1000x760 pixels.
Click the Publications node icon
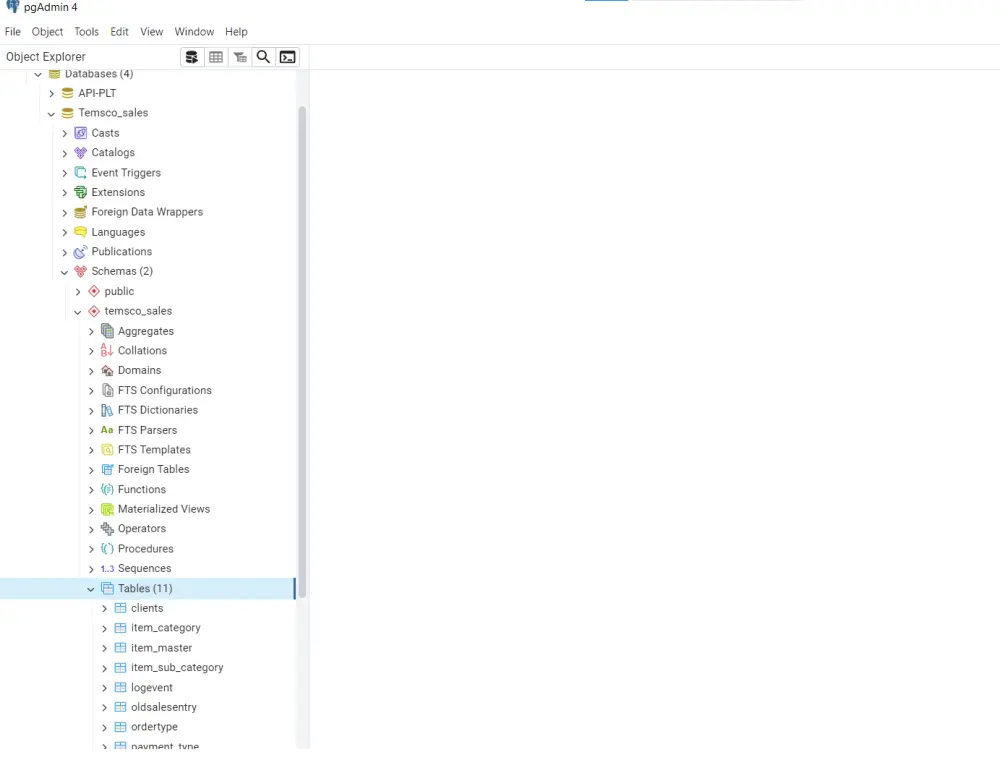pos(80,251)
